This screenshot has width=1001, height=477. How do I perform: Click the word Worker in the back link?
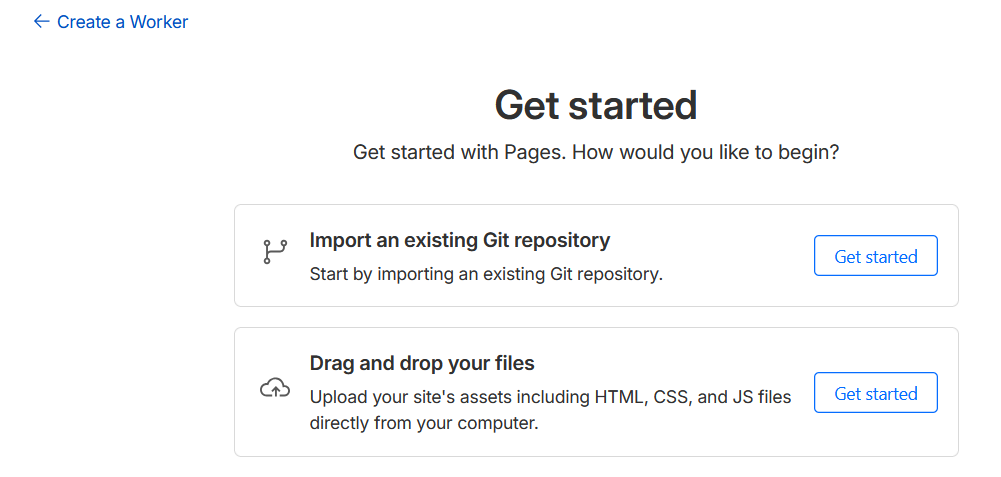[159, 21]
